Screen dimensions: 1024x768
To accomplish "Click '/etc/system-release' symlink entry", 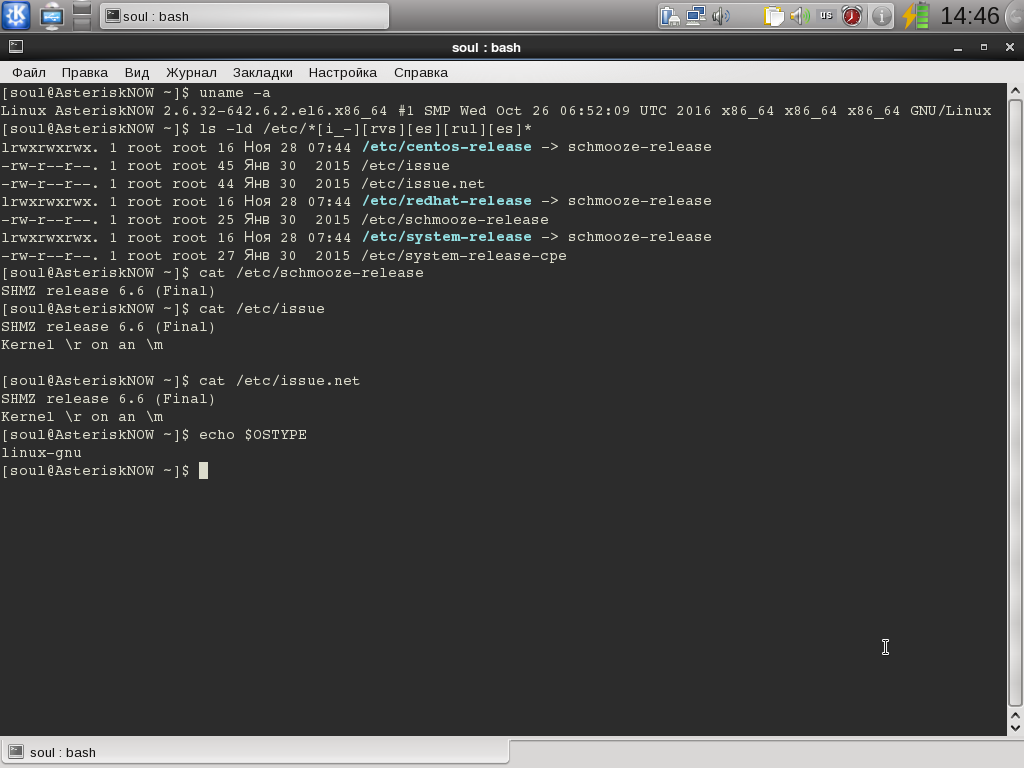I will [447, 237].
